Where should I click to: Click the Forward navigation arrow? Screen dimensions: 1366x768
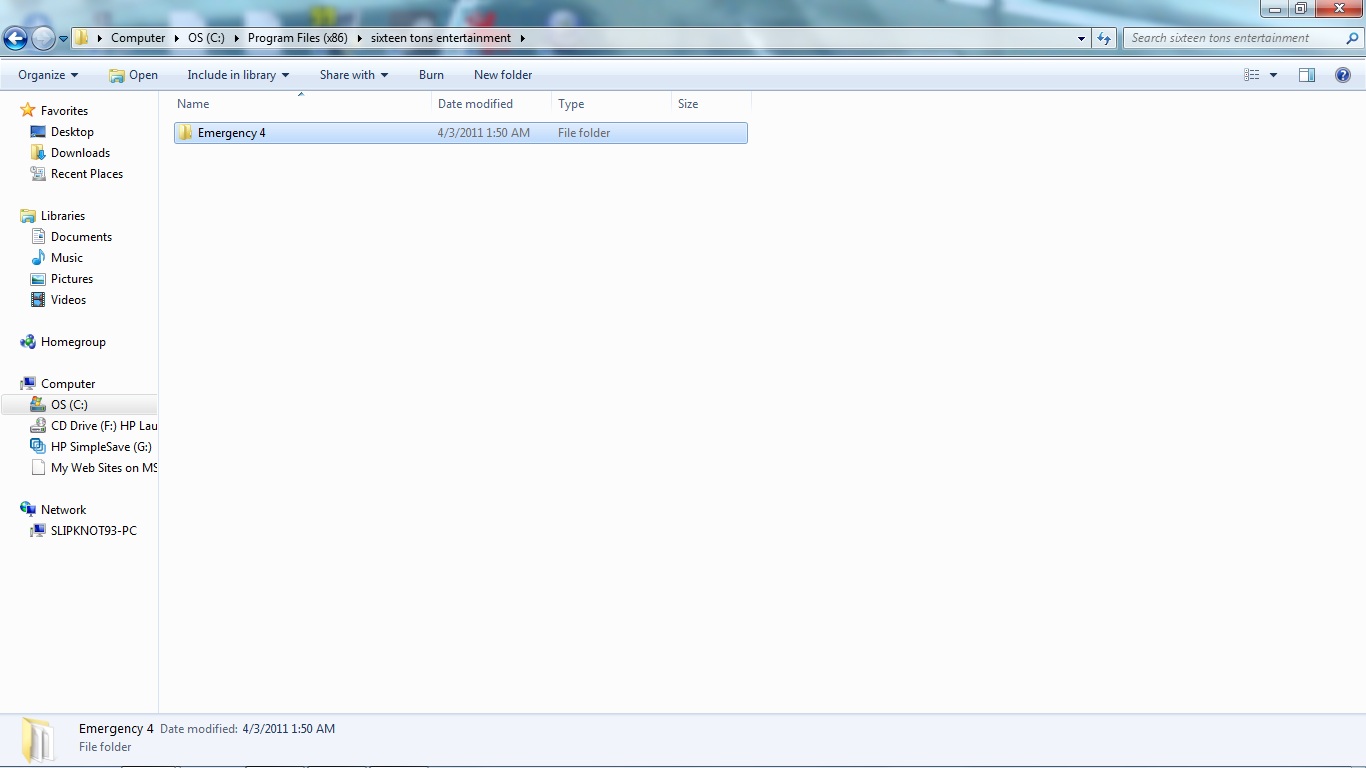click(x=43, y=38)
